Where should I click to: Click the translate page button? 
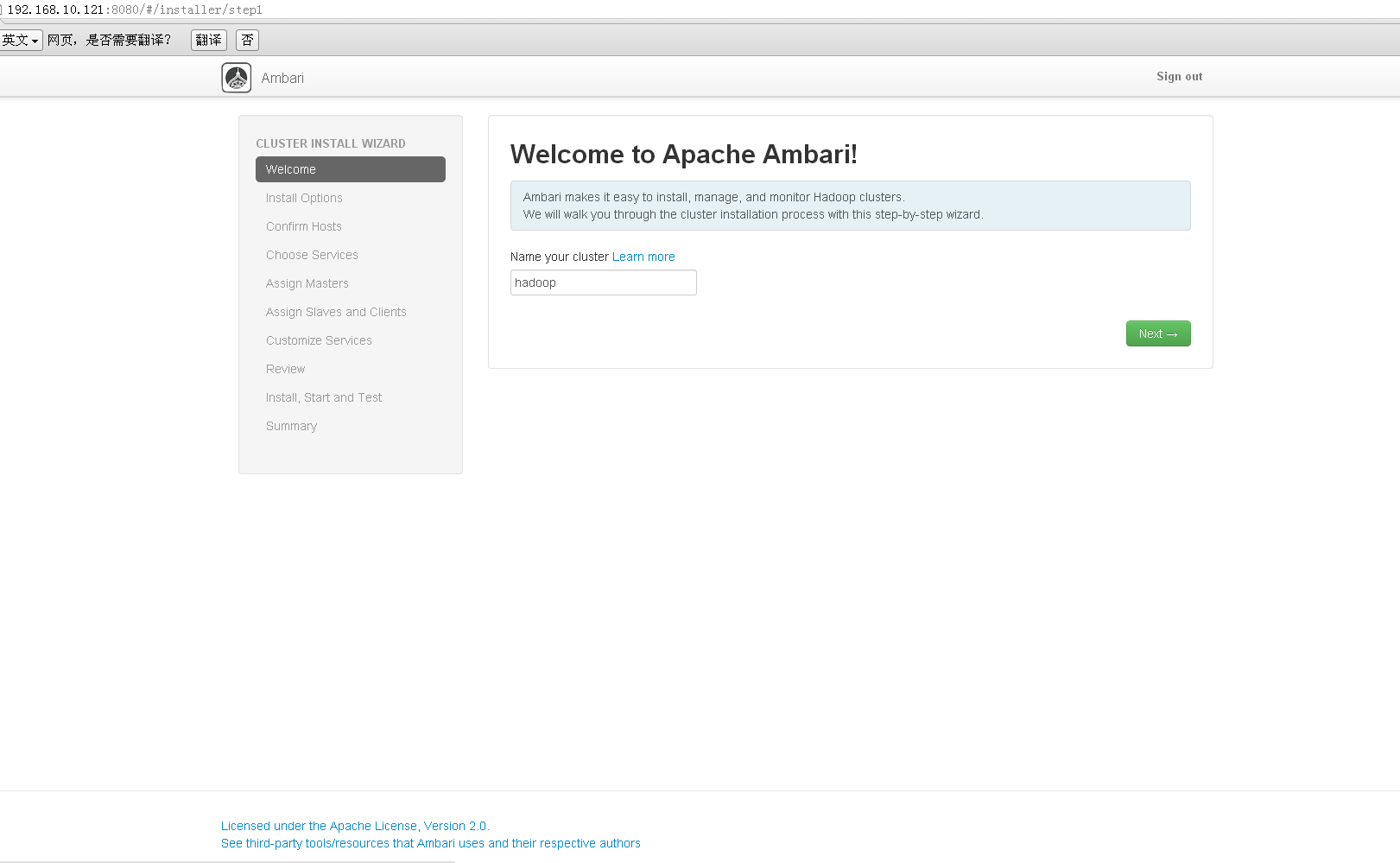click(x=208, y=41)
